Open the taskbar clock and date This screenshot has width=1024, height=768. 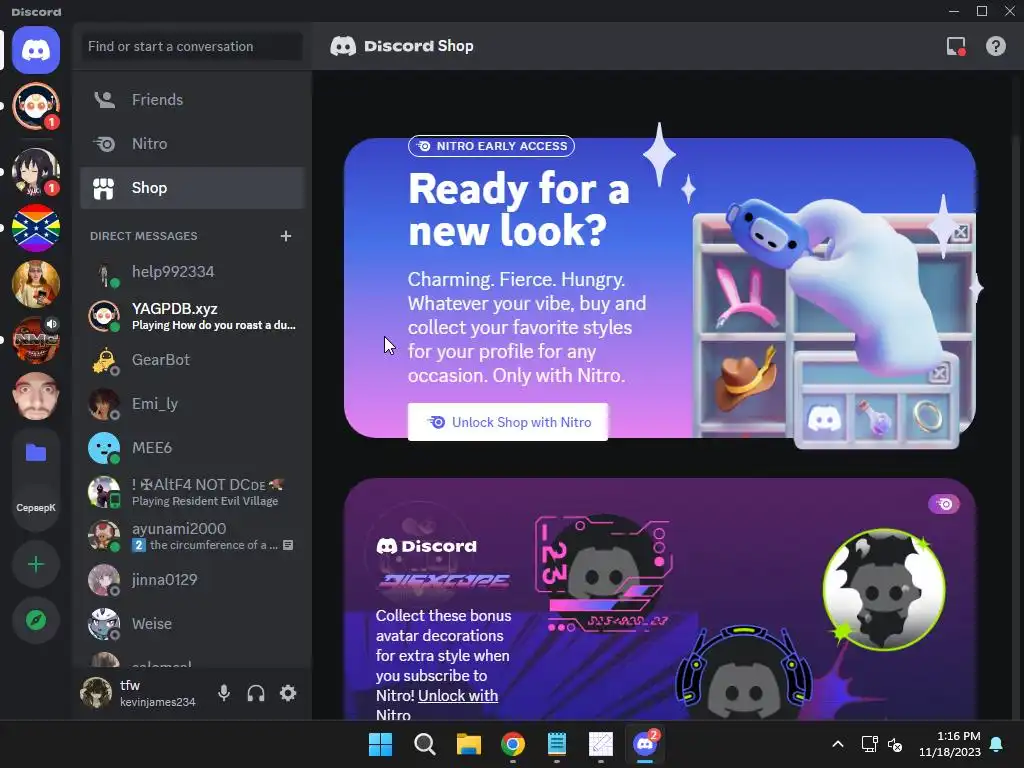point(950,744)
